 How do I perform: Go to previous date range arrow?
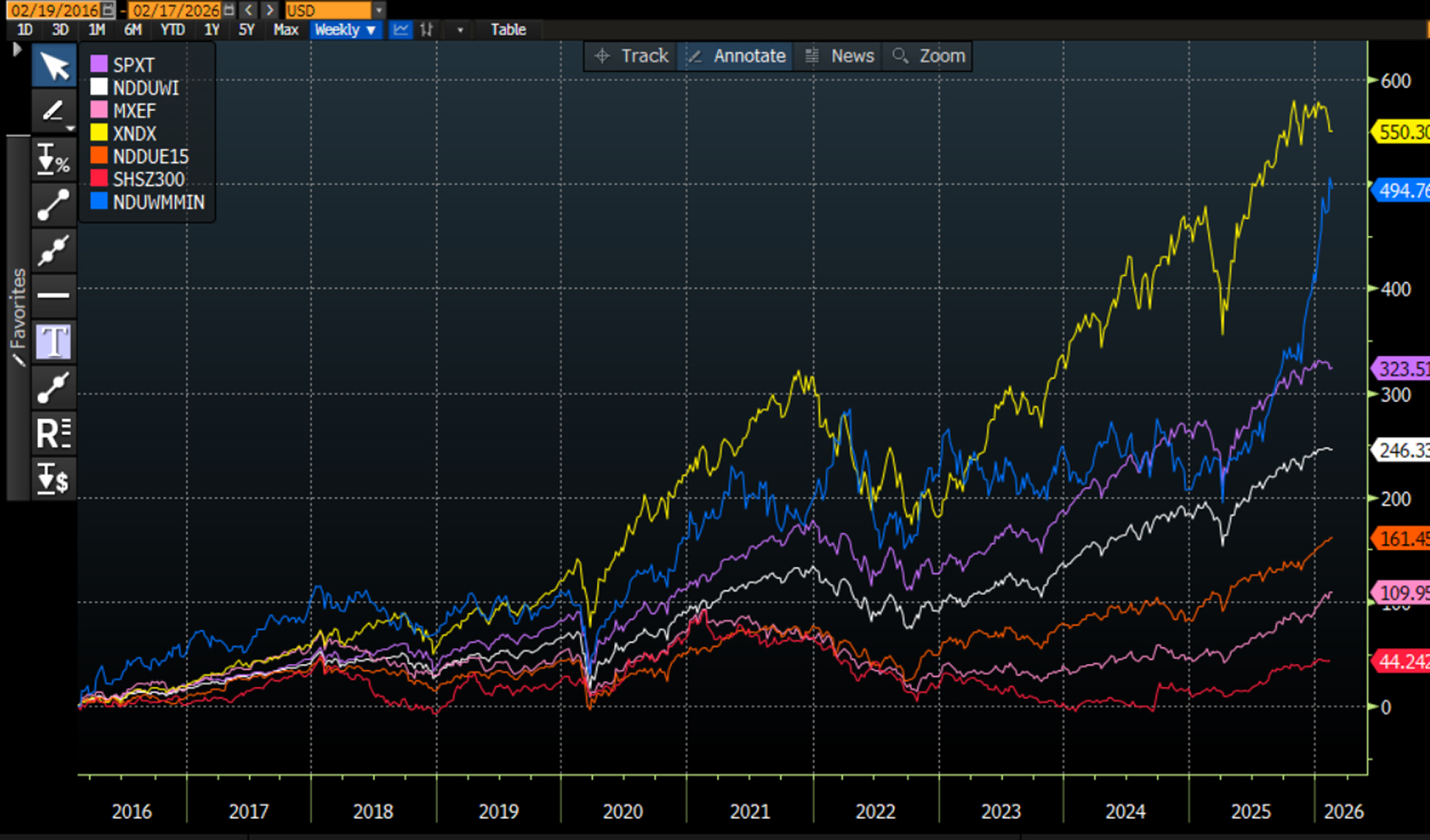249,10
